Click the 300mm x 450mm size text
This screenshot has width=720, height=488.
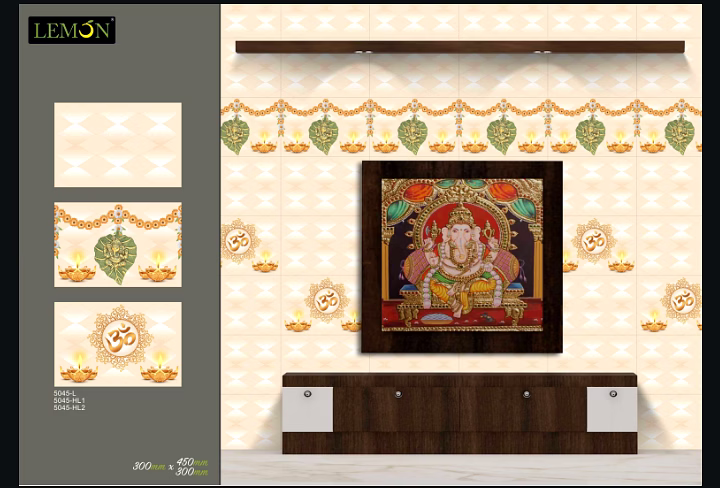(x=170, y=466)
